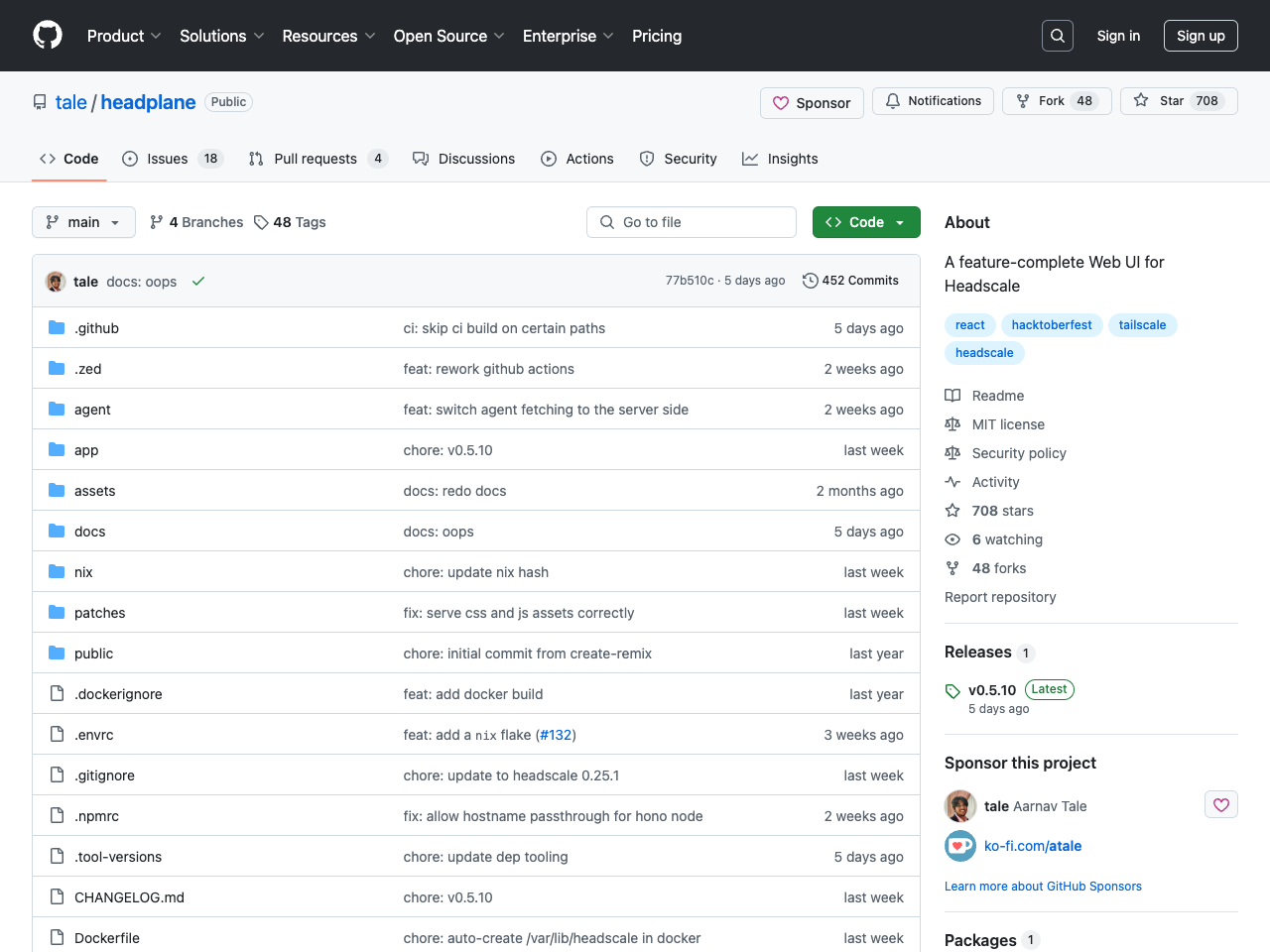Open the patches folder
The height and width of the screenshot is (952, 1270).
click(100, 613)
